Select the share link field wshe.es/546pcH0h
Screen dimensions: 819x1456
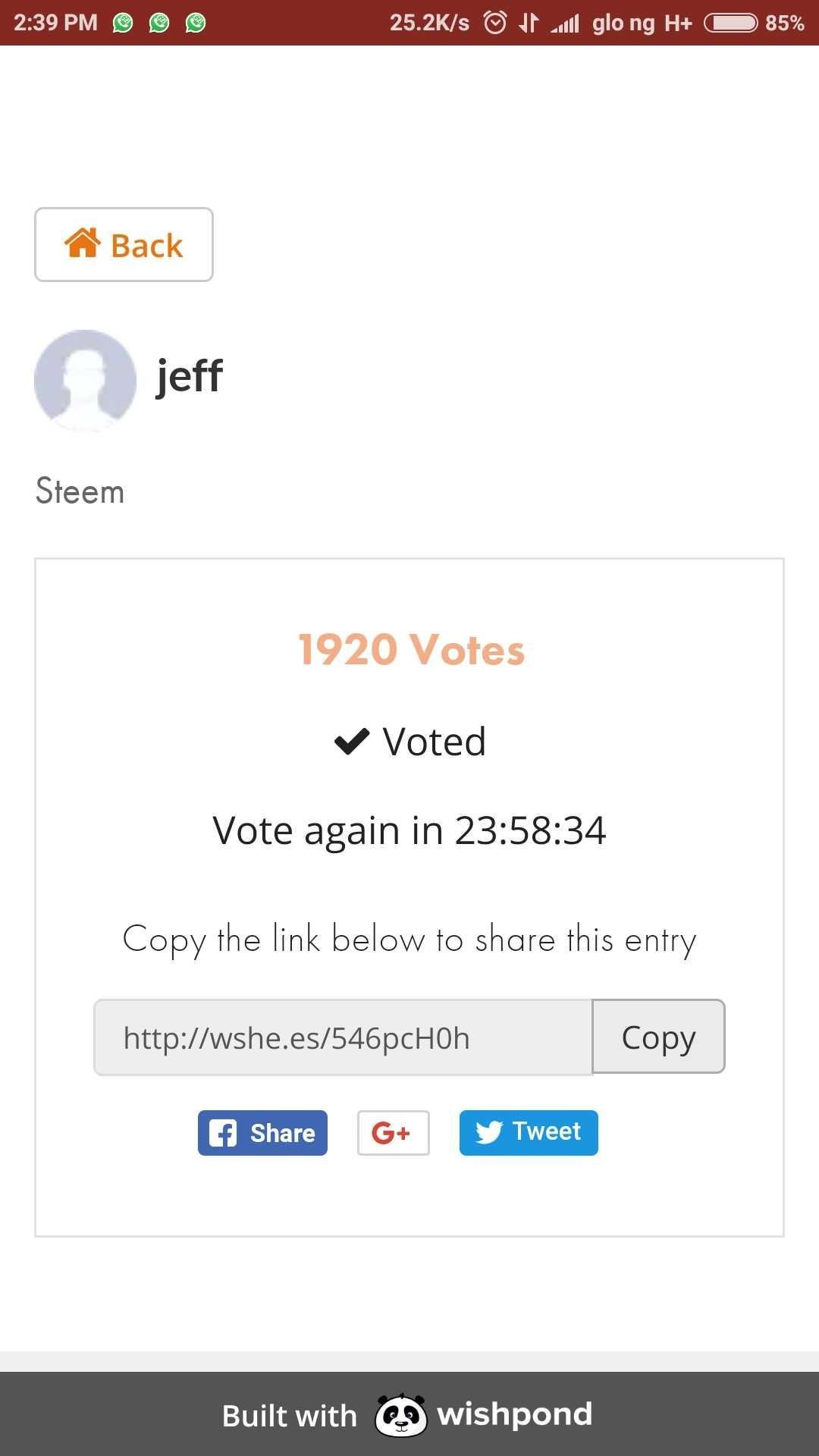(x=343, y=1037)
